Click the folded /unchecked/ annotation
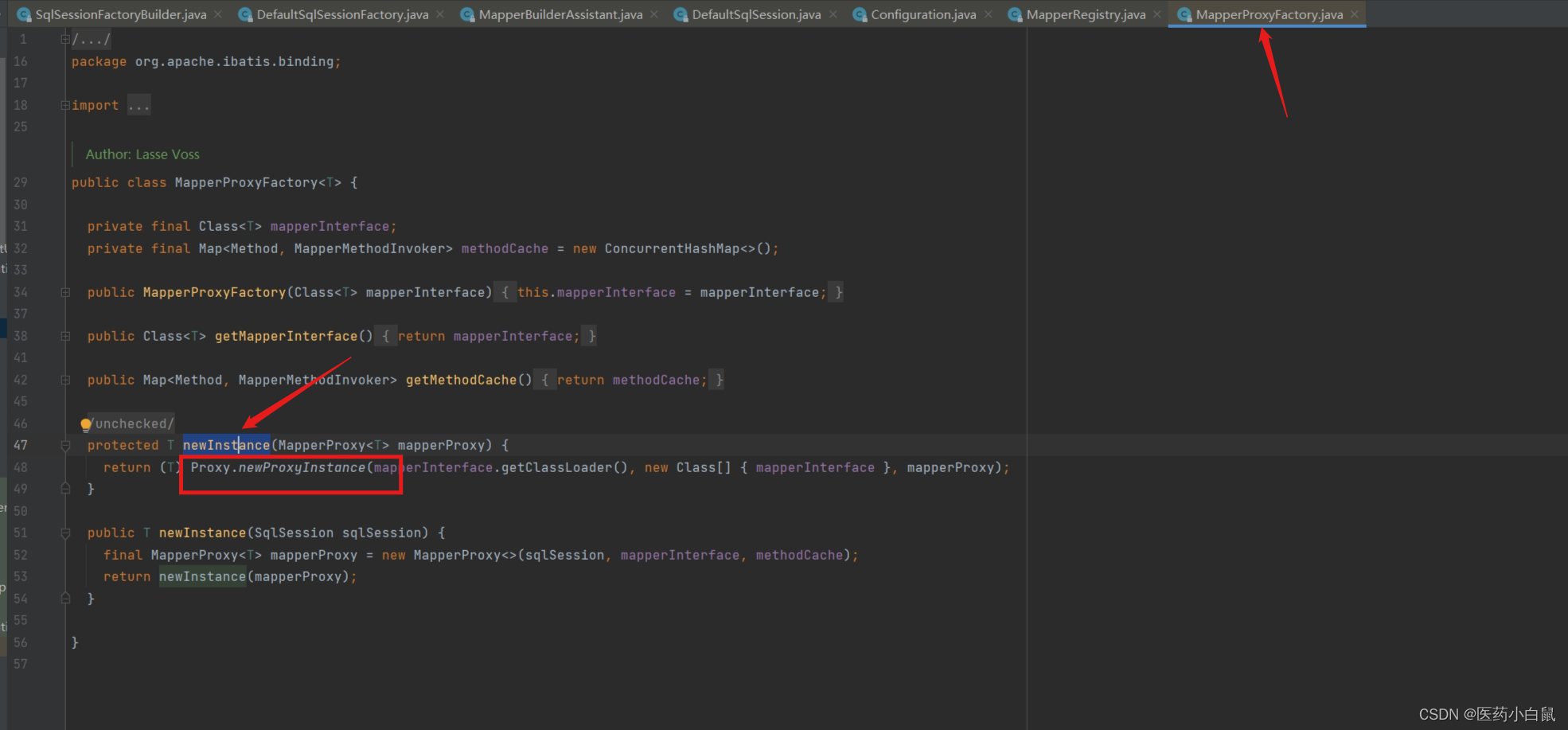This screenshot has height=730, width=1568. [131, 424]
